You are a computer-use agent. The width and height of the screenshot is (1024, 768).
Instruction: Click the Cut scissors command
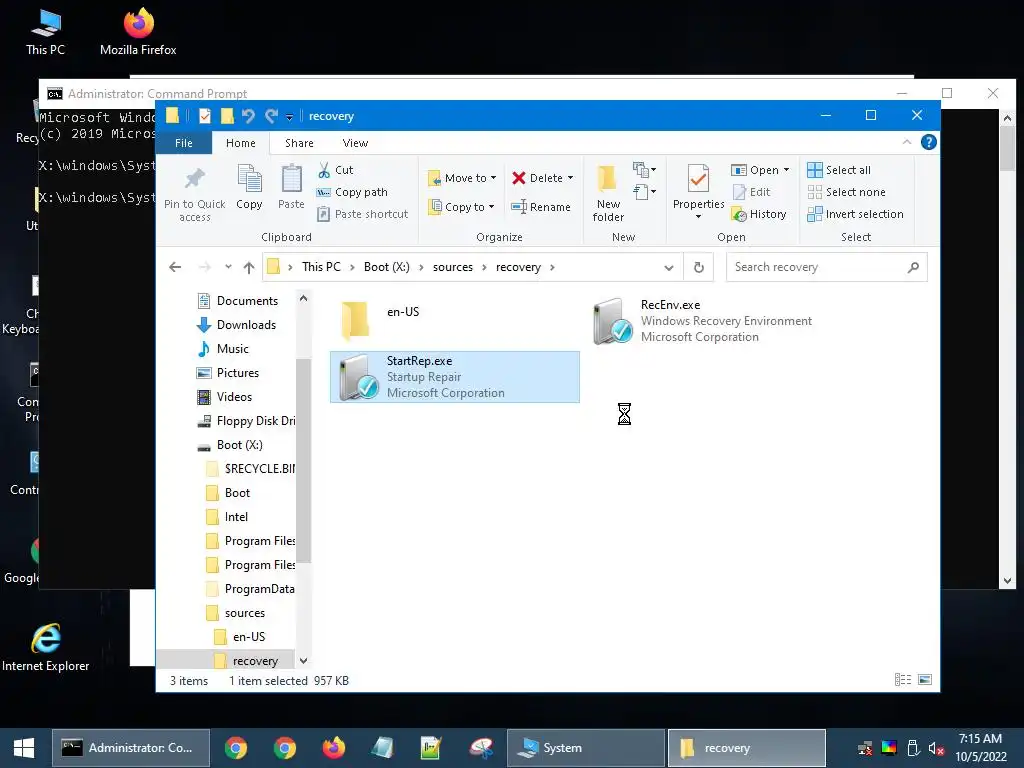(x=336, y=170)
